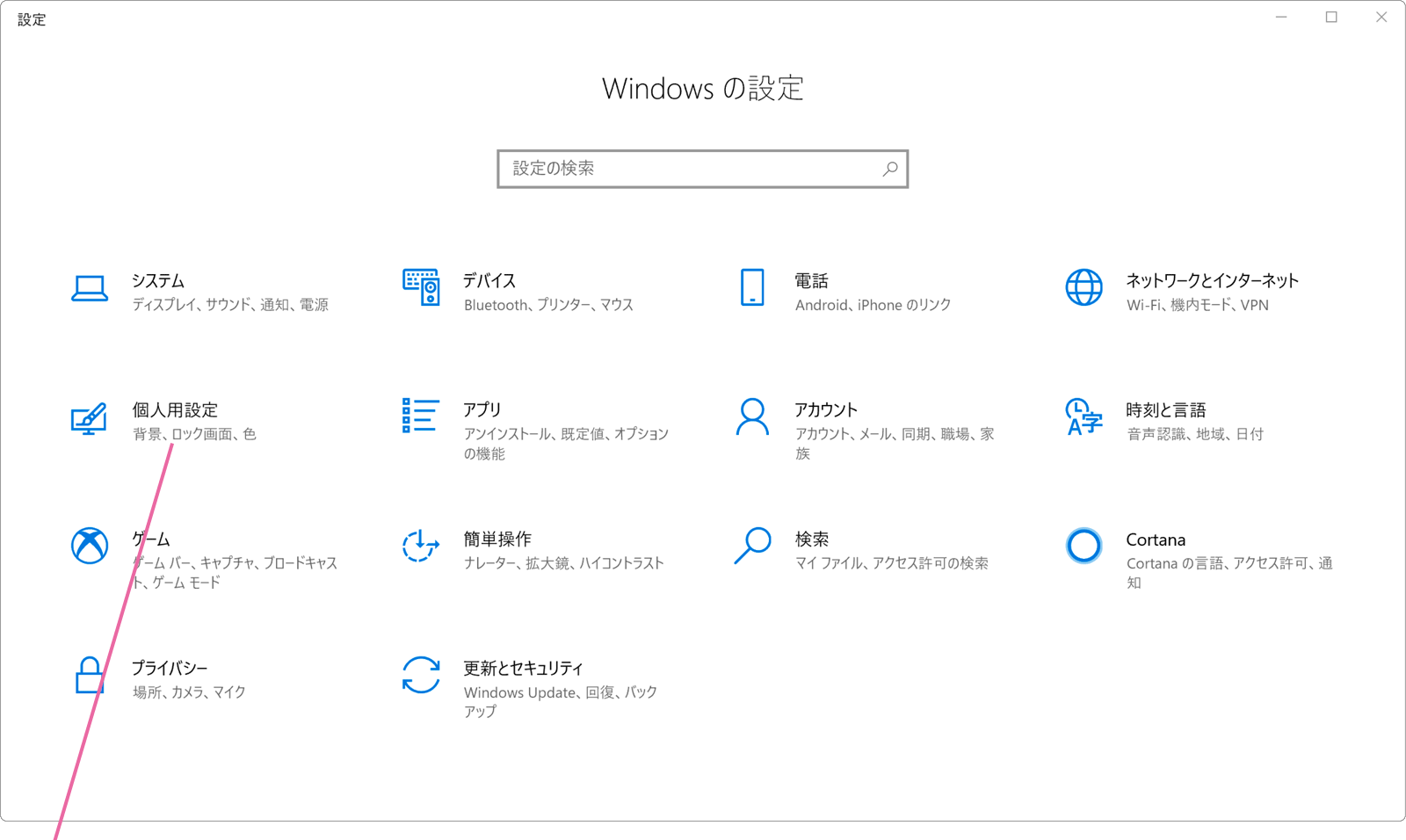The width and height of the screenshot is (1406, 840).
Task: Open システム settings title
Action: coord(158,281)
